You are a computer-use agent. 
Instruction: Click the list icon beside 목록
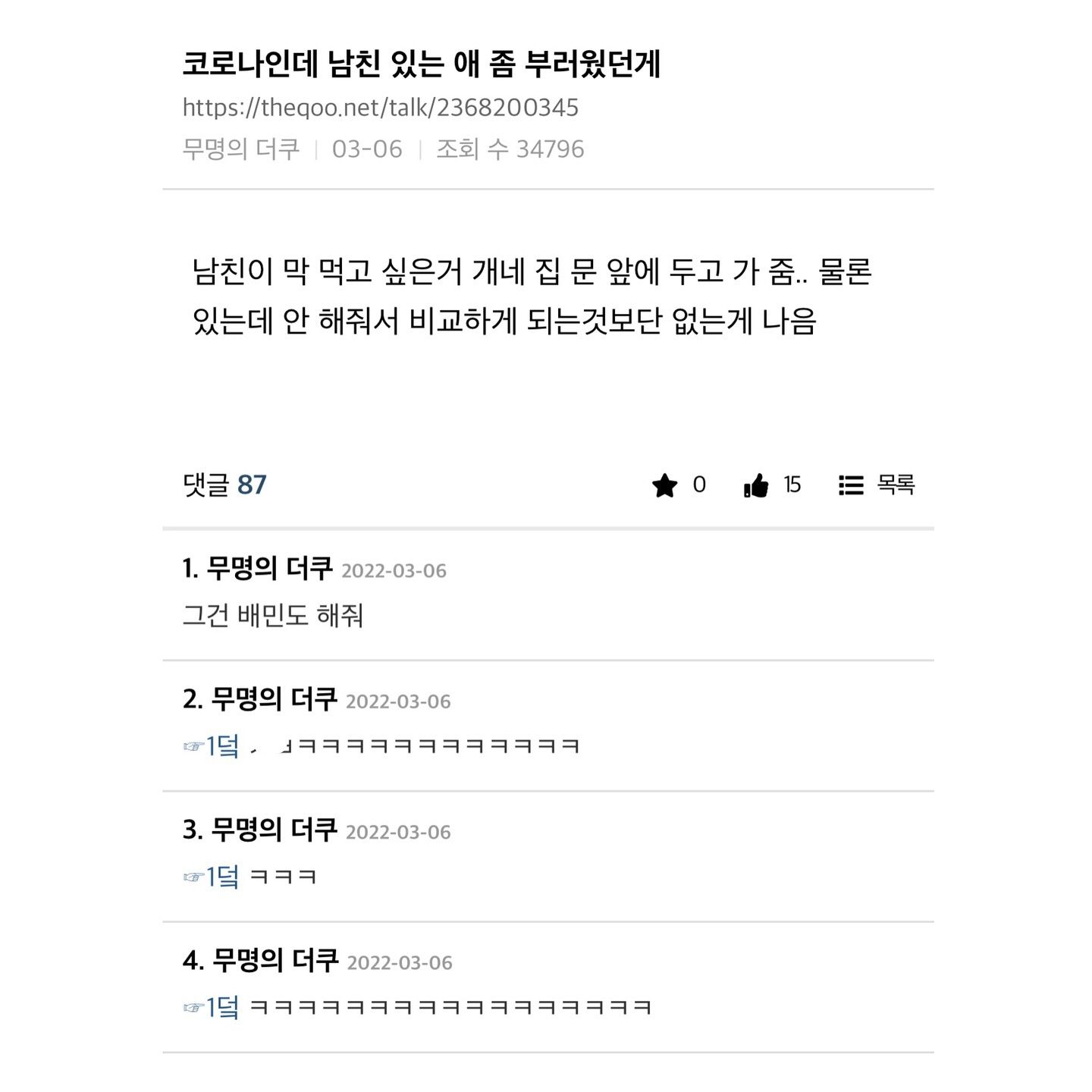coord(851,485)
